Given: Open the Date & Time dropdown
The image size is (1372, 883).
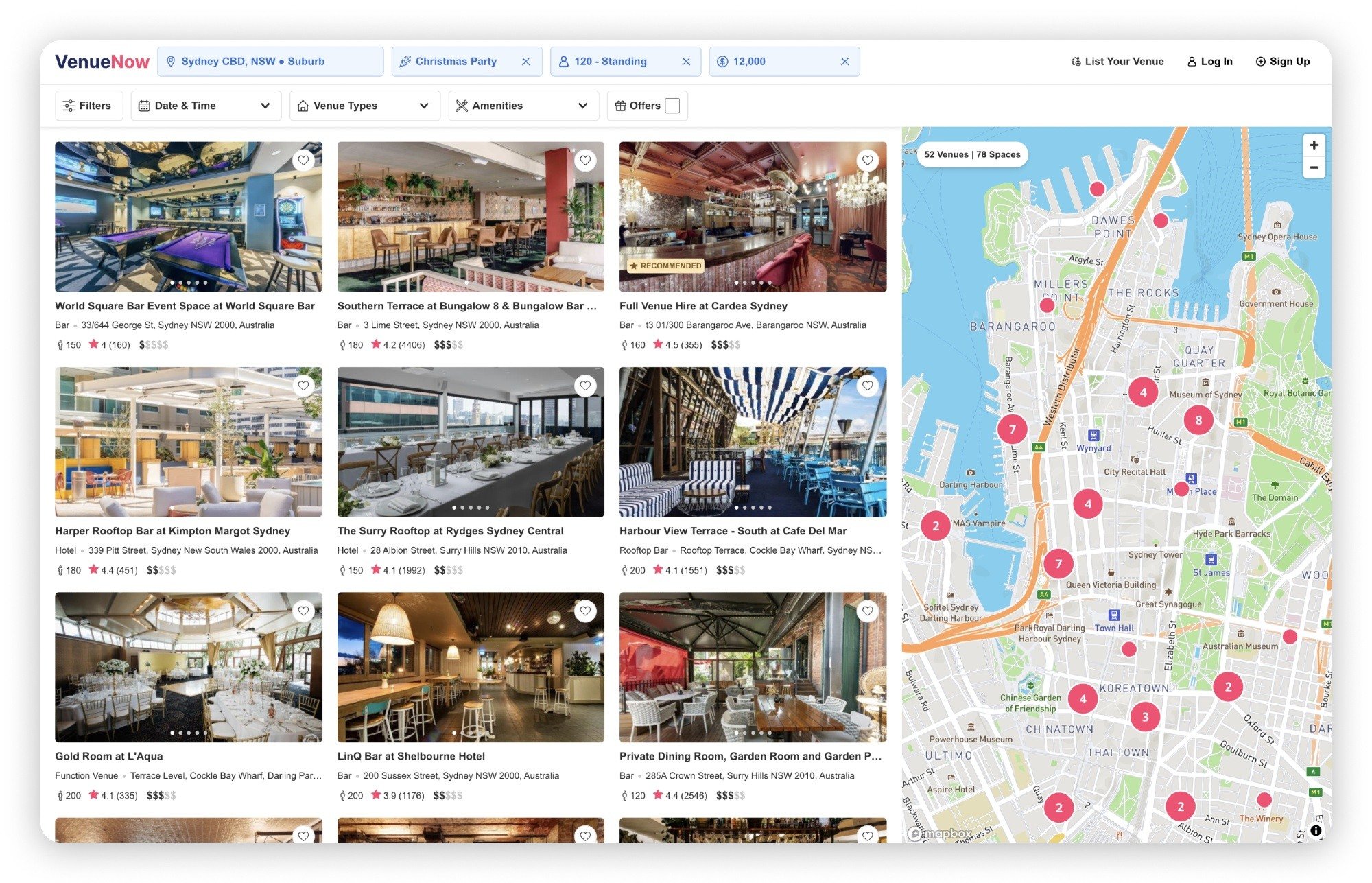Looking at the screenshot, I should coord(206,106).
